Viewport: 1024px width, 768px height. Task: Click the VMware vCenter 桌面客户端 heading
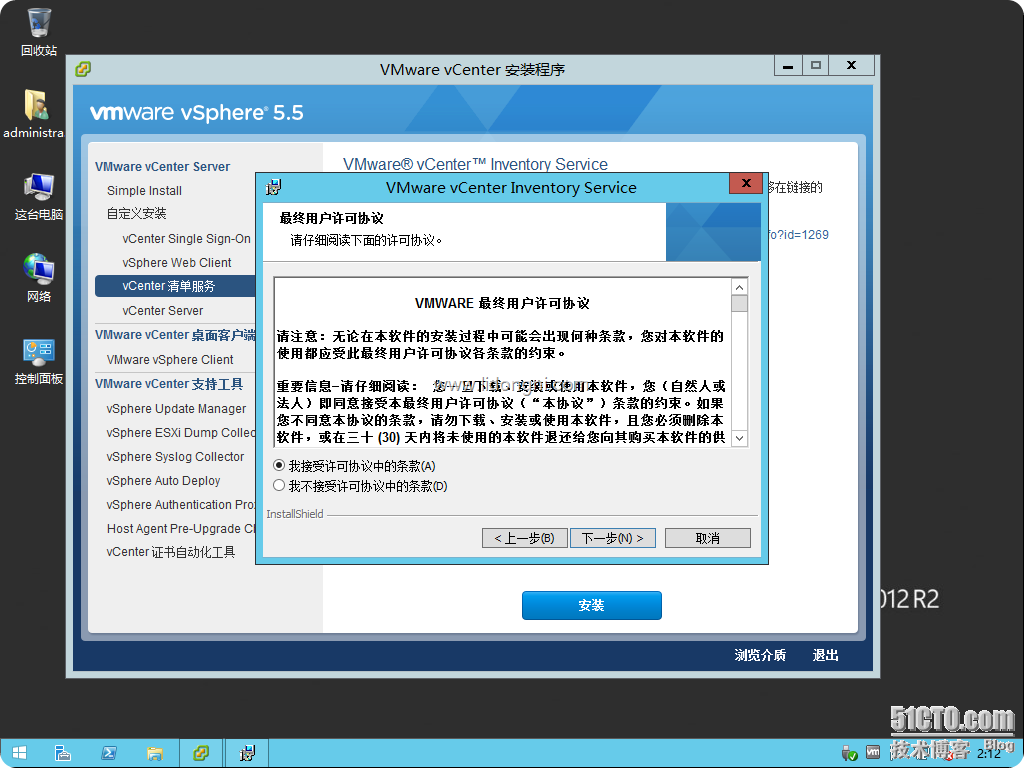(175, 335)
